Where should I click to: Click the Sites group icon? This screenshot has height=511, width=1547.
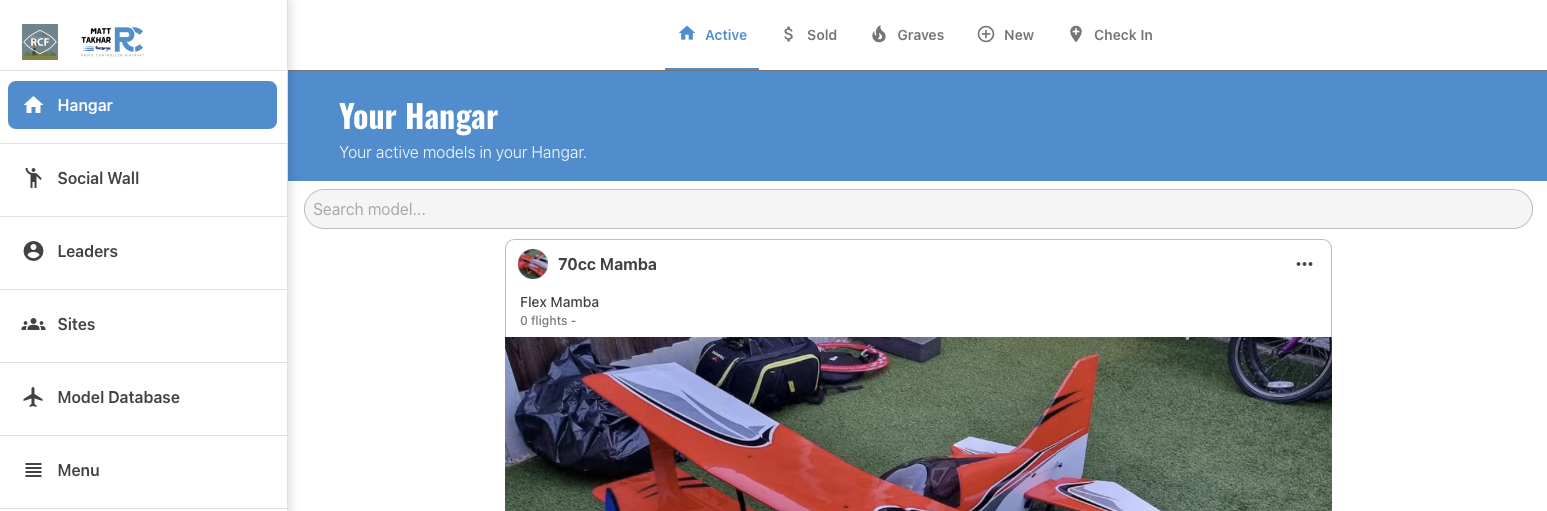tap(33, 324)
